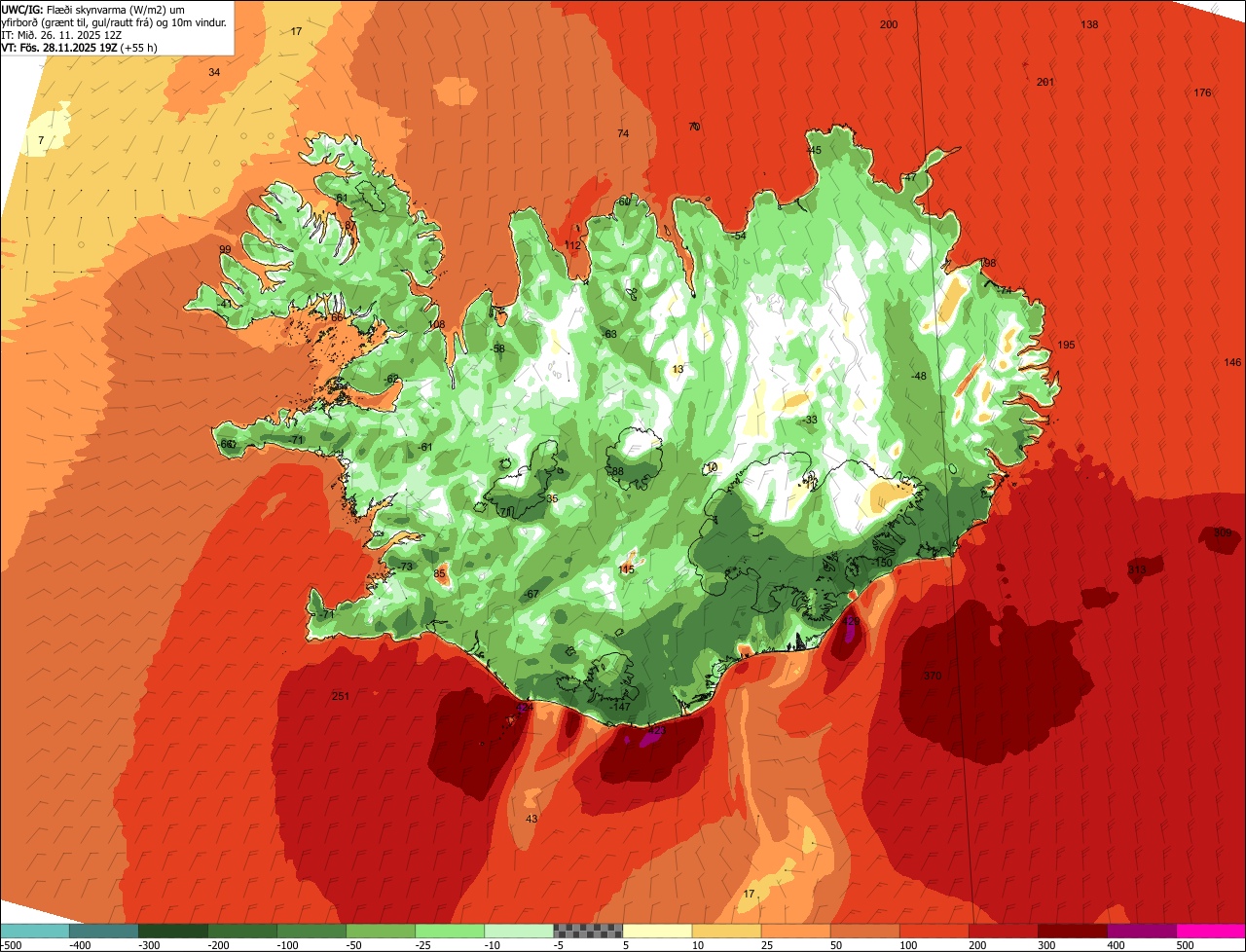Click the pale yellow swatch between 5 and 10

657,931
